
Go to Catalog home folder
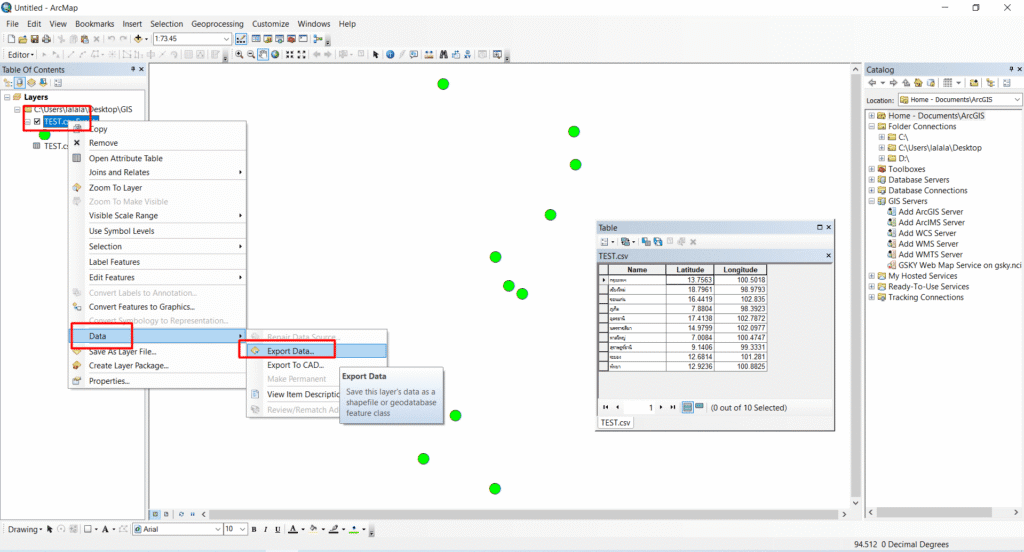pyautogui.click(x=918, y=83)
